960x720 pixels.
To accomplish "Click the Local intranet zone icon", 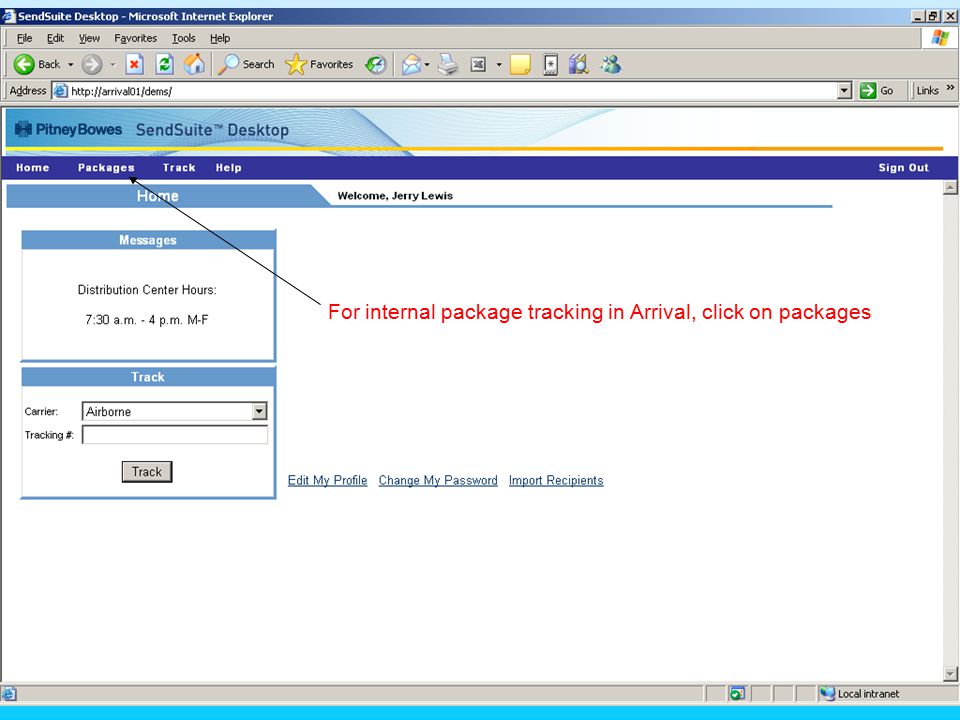I will [x=827, y=693].
